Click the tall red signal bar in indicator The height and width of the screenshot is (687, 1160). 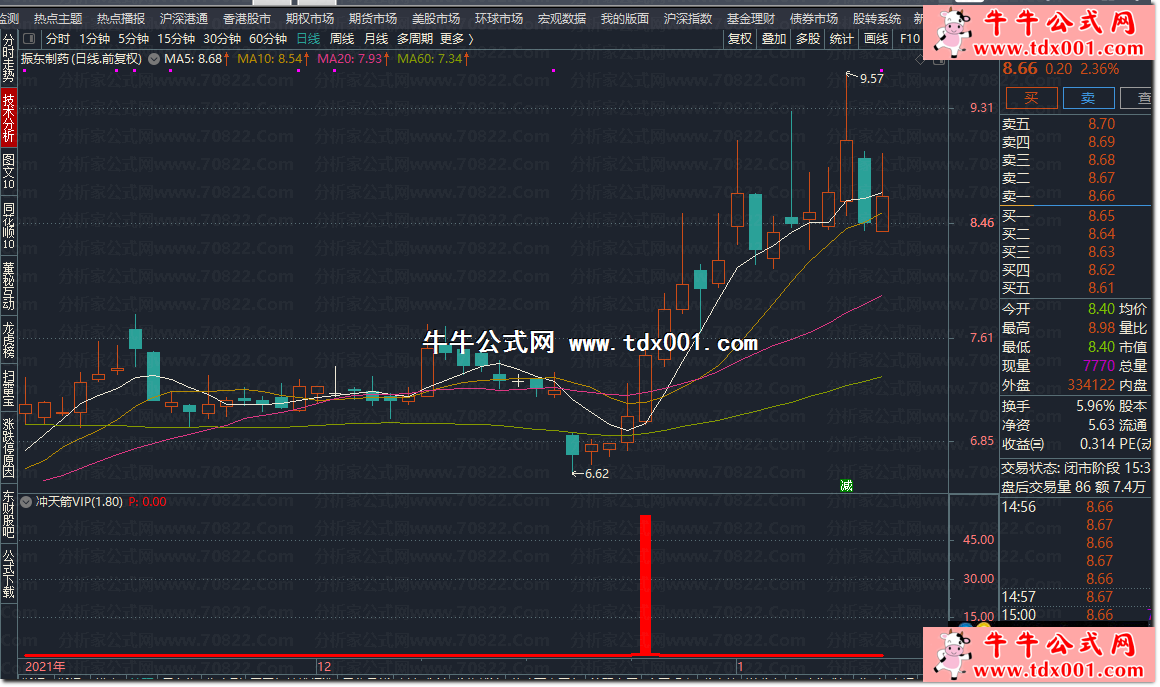coord(645,584)
